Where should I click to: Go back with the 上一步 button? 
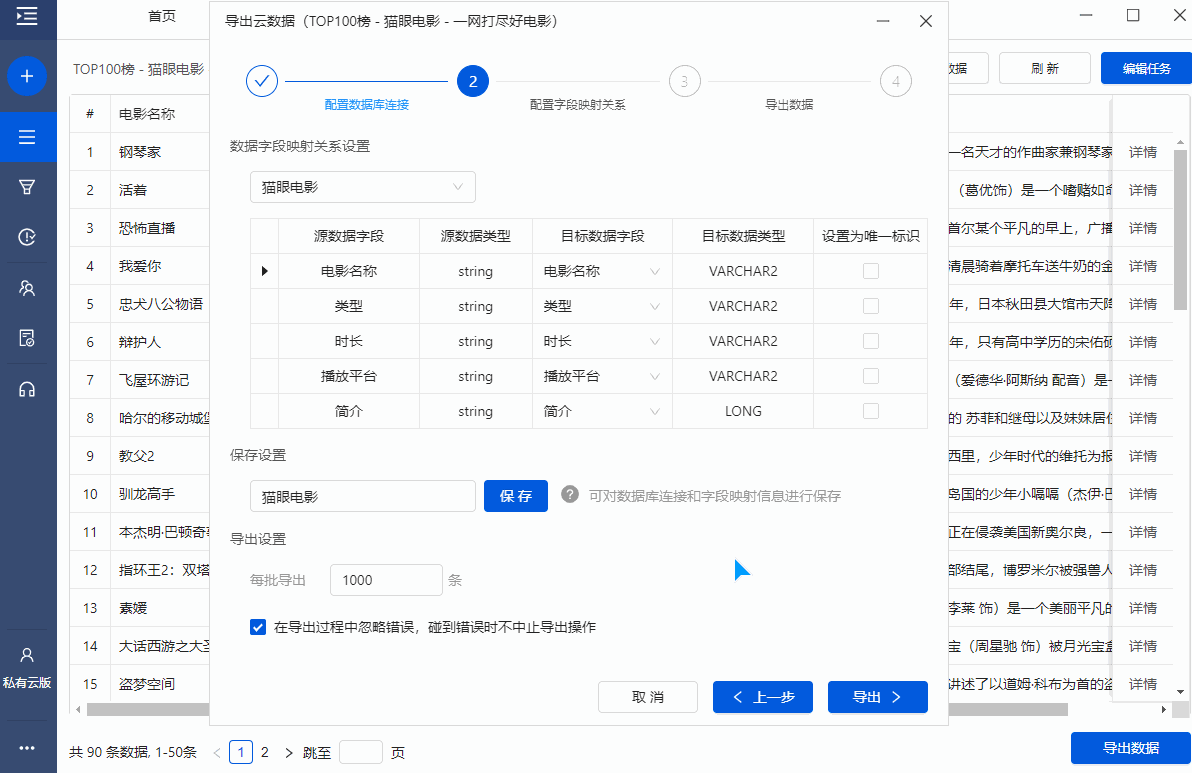[763, 697]
